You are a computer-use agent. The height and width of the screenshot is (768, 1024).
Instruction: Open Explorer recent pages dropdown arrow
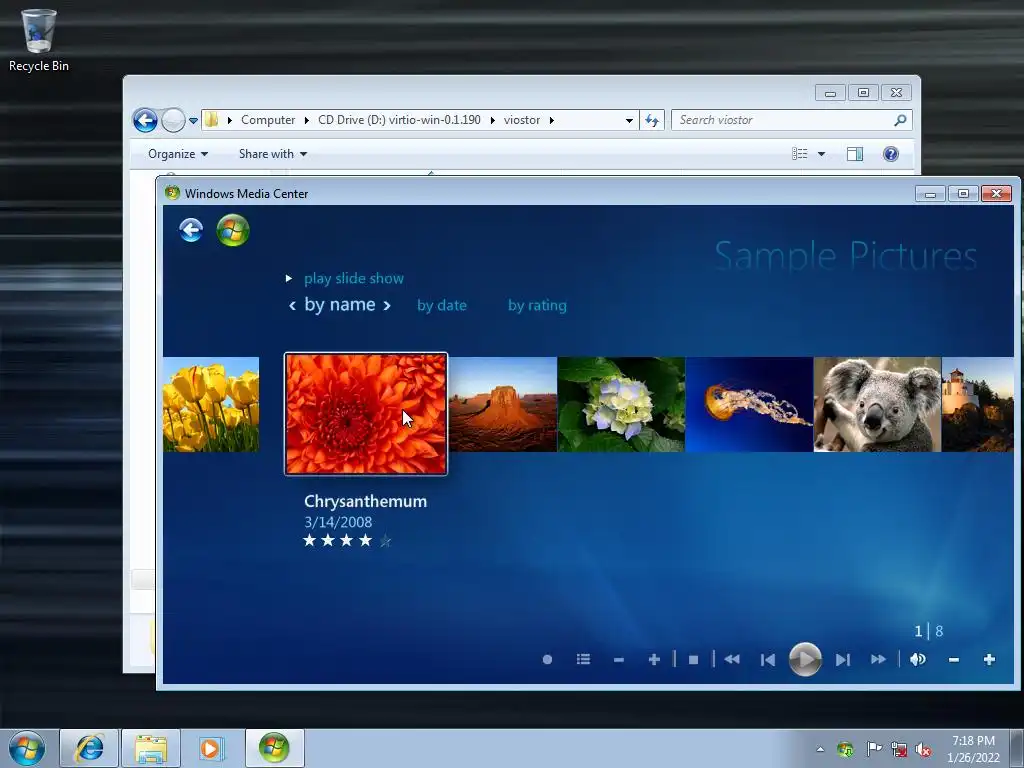[x=193, y=120]
